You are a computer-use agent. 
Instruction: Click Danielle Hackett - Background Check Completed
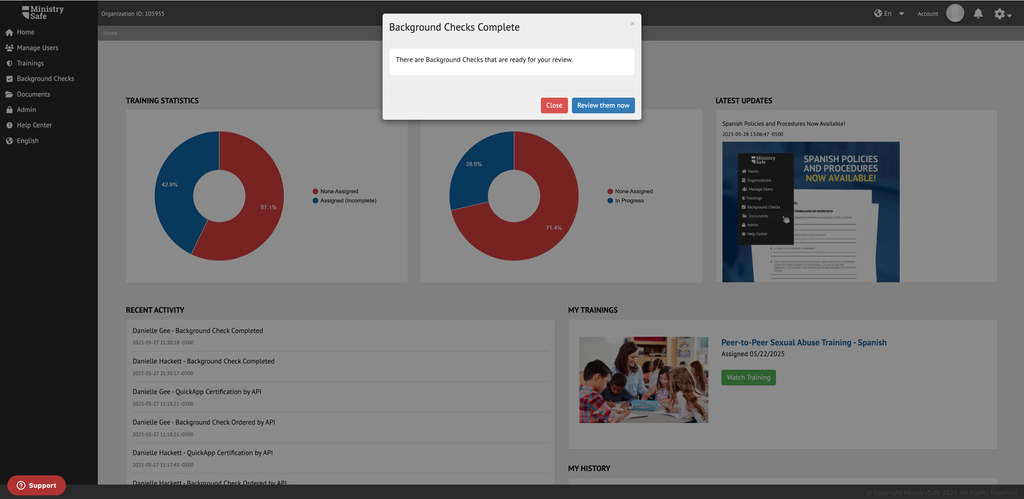point(203,361)
